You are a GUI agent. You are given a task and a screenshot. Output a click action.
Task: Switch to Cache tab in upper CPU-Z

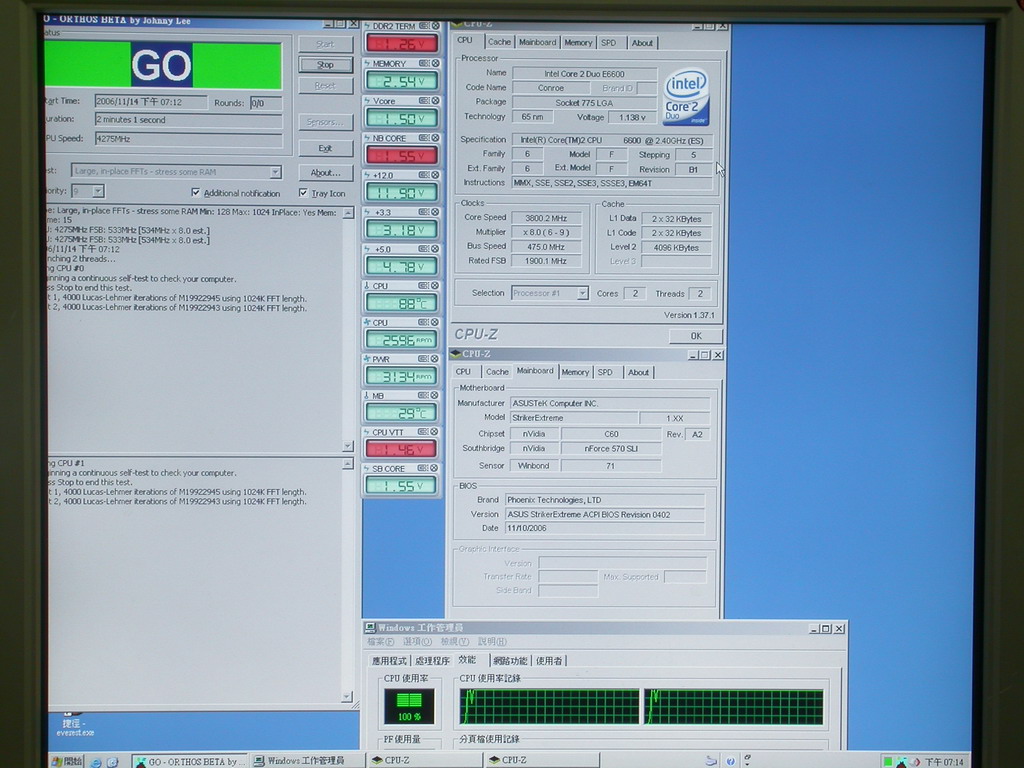(499, 42)
